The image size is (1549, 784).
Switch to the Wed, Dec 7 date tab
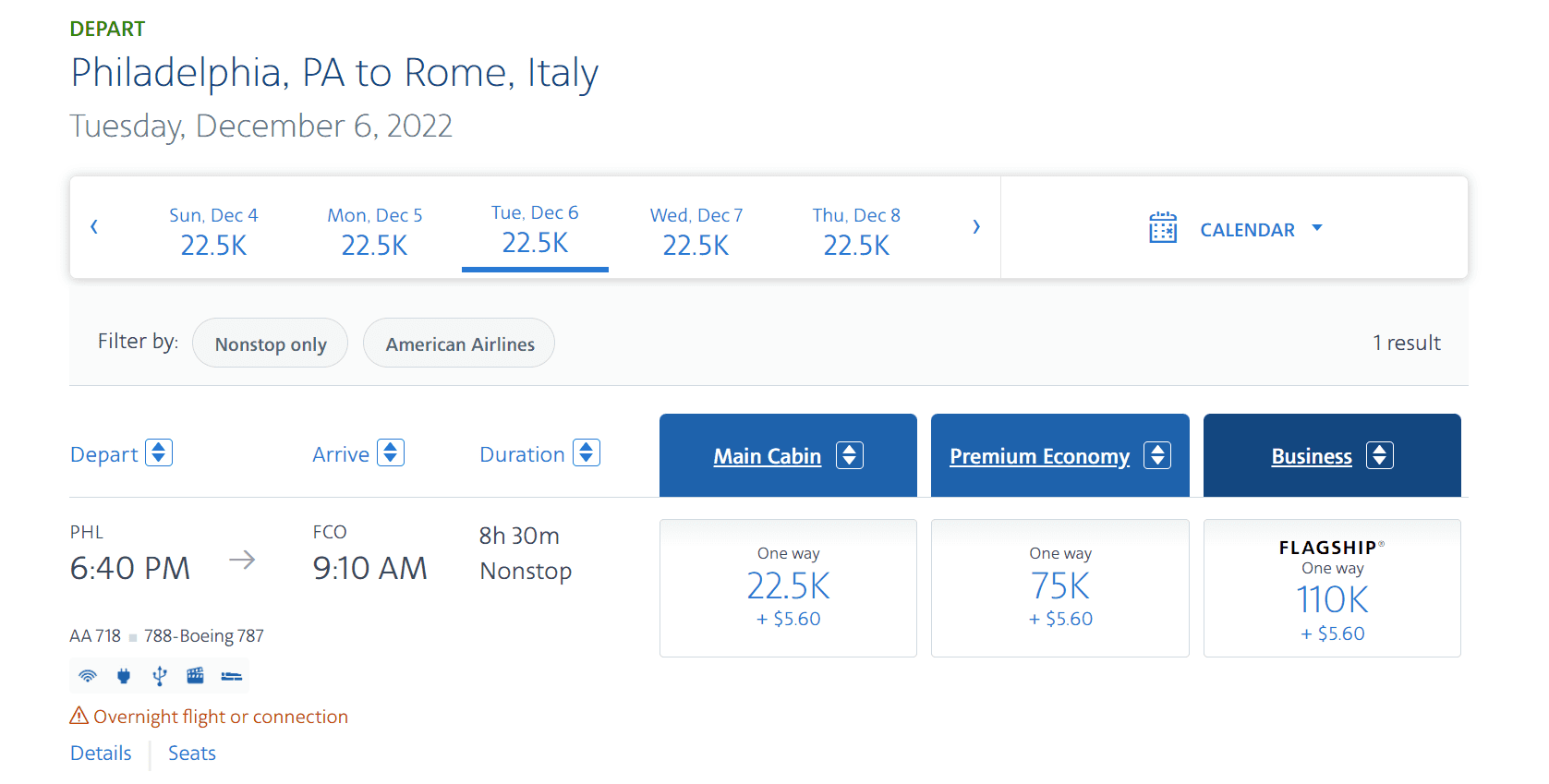click(696, 229)
